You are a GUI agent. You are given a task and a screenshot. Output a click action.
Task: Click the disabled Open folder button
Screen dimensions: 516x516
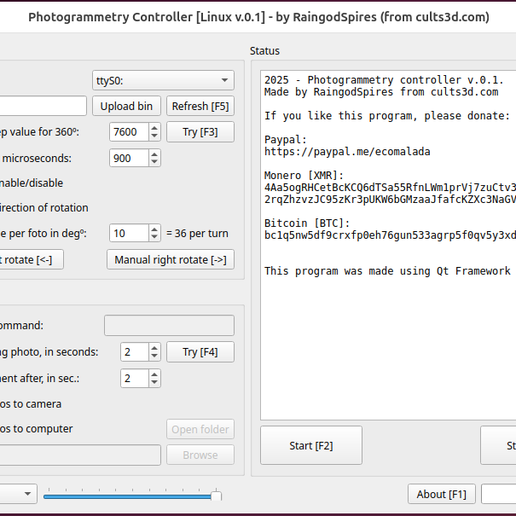coord(200,429)
